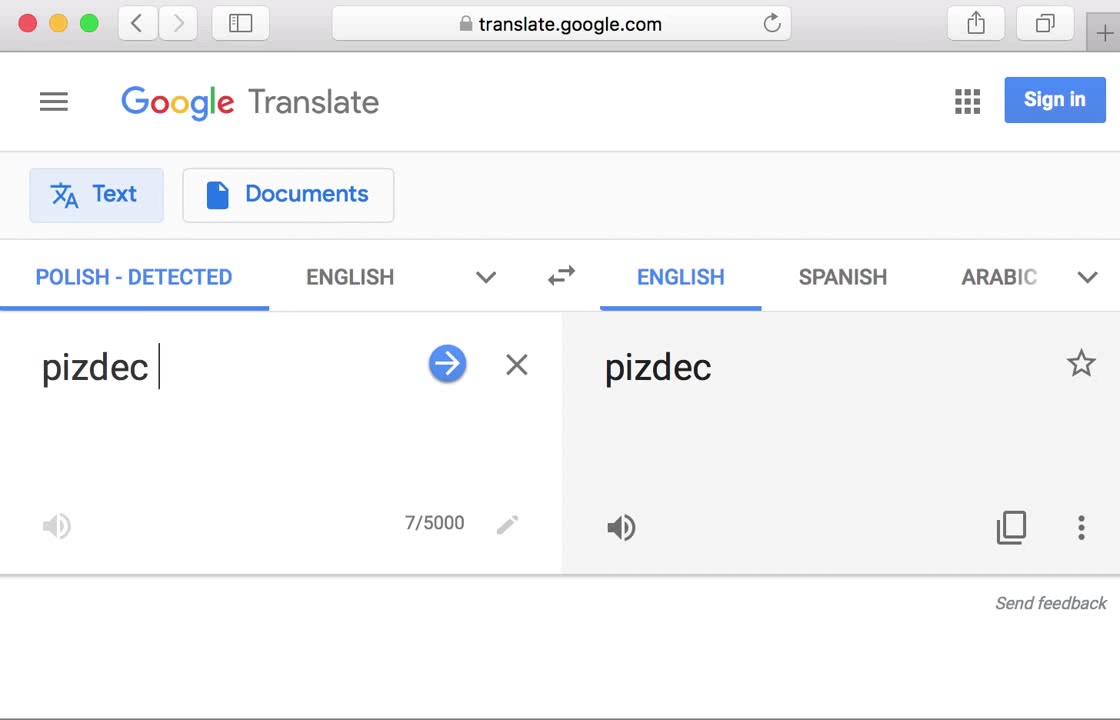Image resolution: width=1120 pixels, height=720 pixels.
Task: Click the blue translate arrow button
Action: pyautogui.click(x=447, y=364)
